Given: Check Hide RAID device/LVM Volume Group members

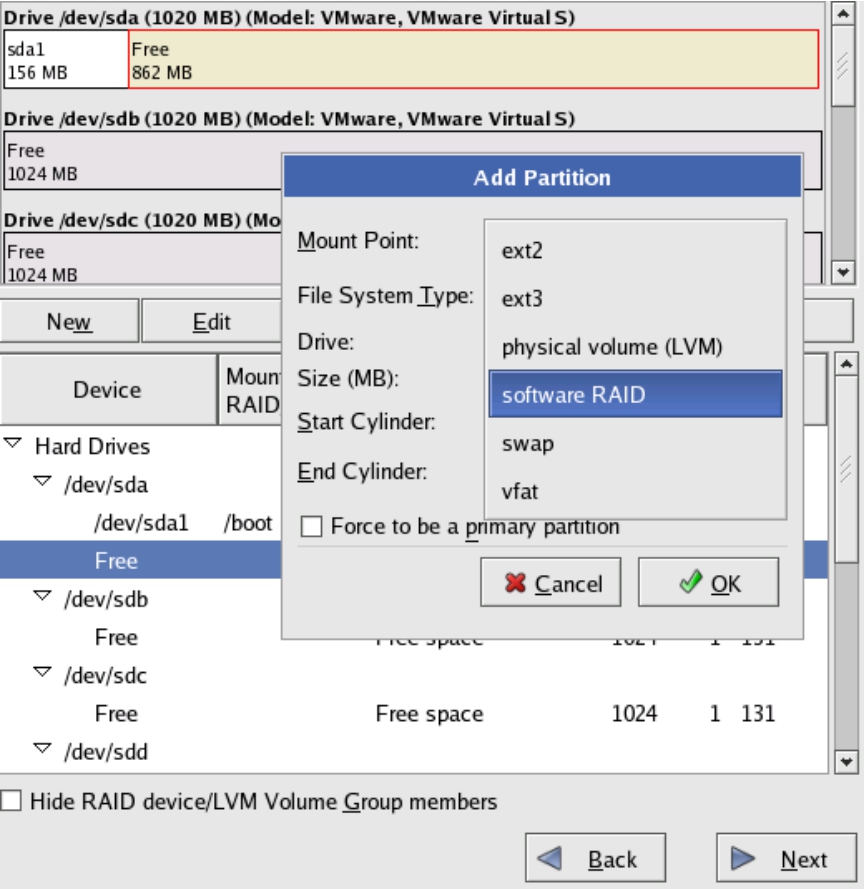Looking at the screenshot, I should click(x=11, y=801).
